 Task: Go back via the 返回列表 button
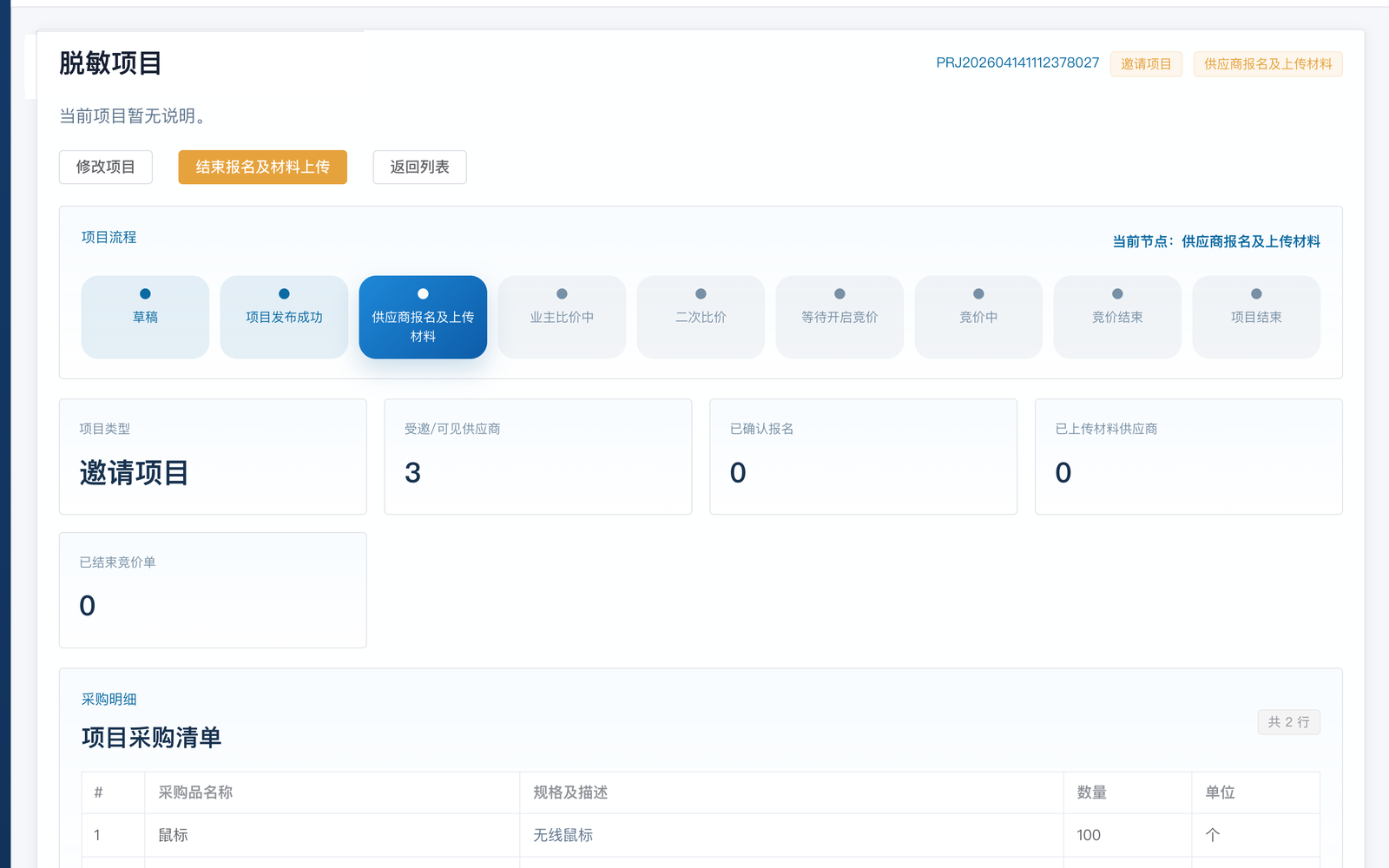tap(419, 167)
